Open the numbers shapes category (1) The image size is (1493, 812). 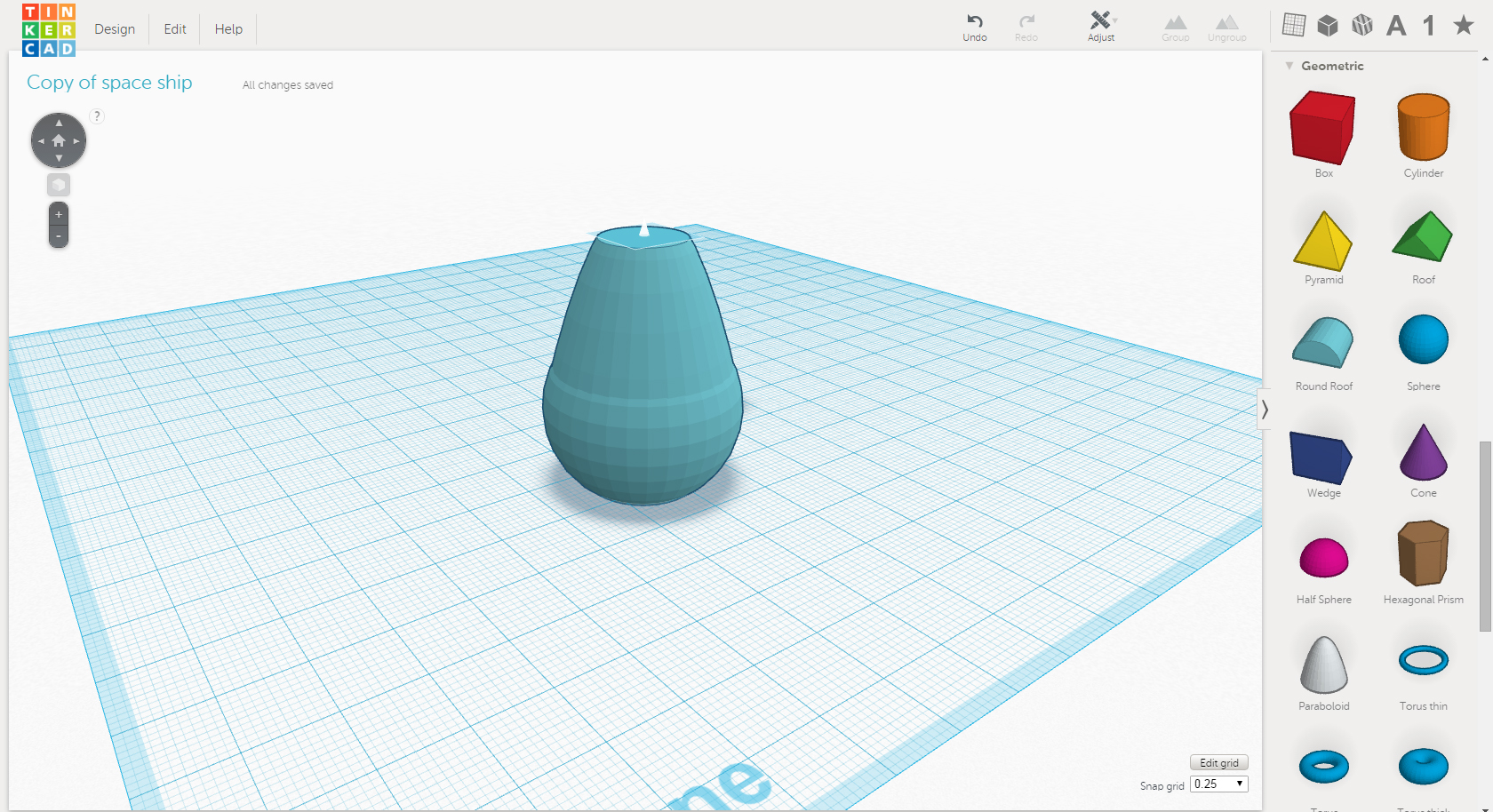pos(1429,26)
